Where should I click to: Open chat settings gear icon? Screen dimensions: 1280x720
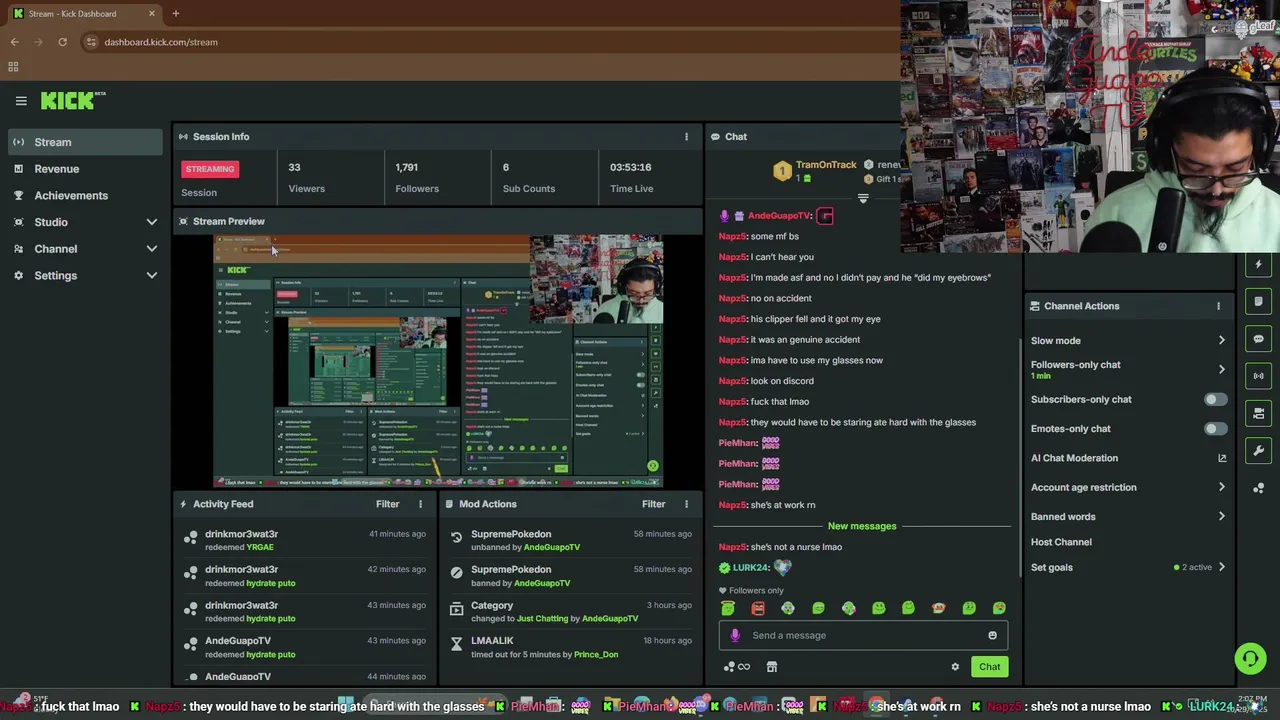[955, 667]
